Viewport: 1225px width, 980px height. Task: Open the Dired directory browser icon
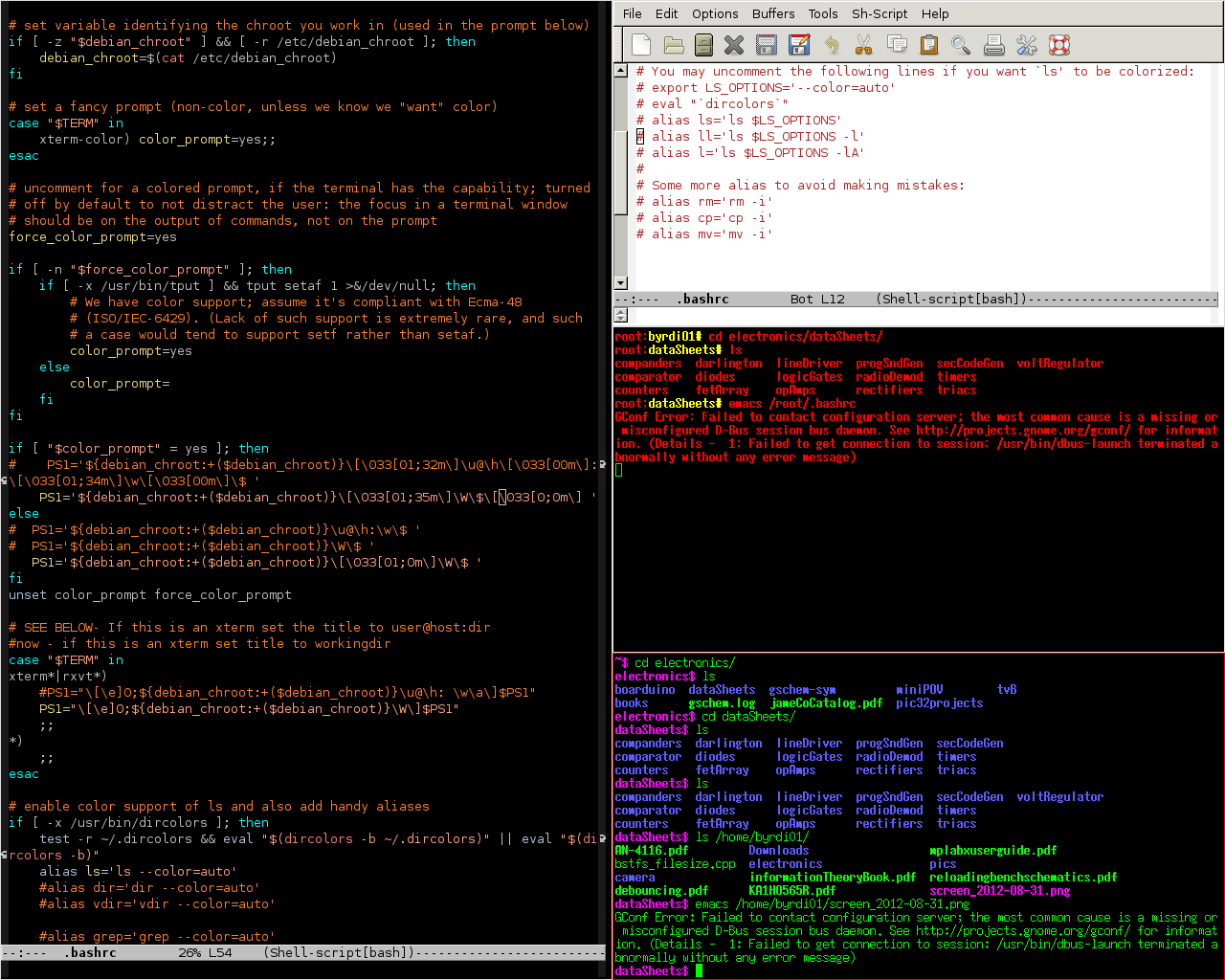click(704, 44)
